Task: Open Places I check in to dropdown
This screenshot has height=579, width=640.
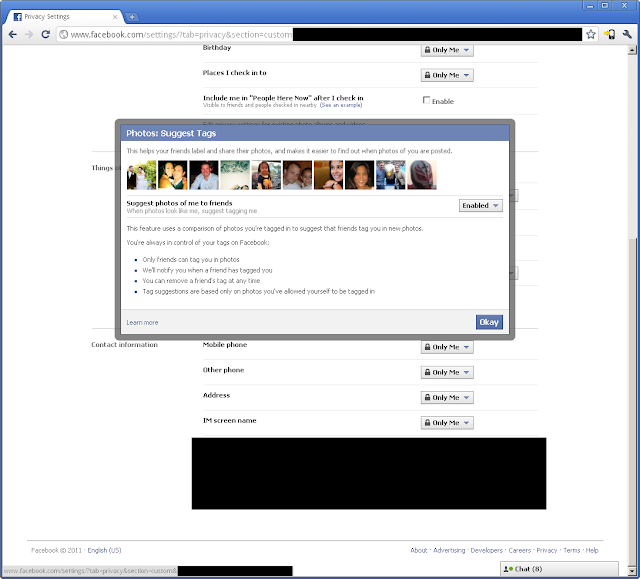Action: point(447,75)
